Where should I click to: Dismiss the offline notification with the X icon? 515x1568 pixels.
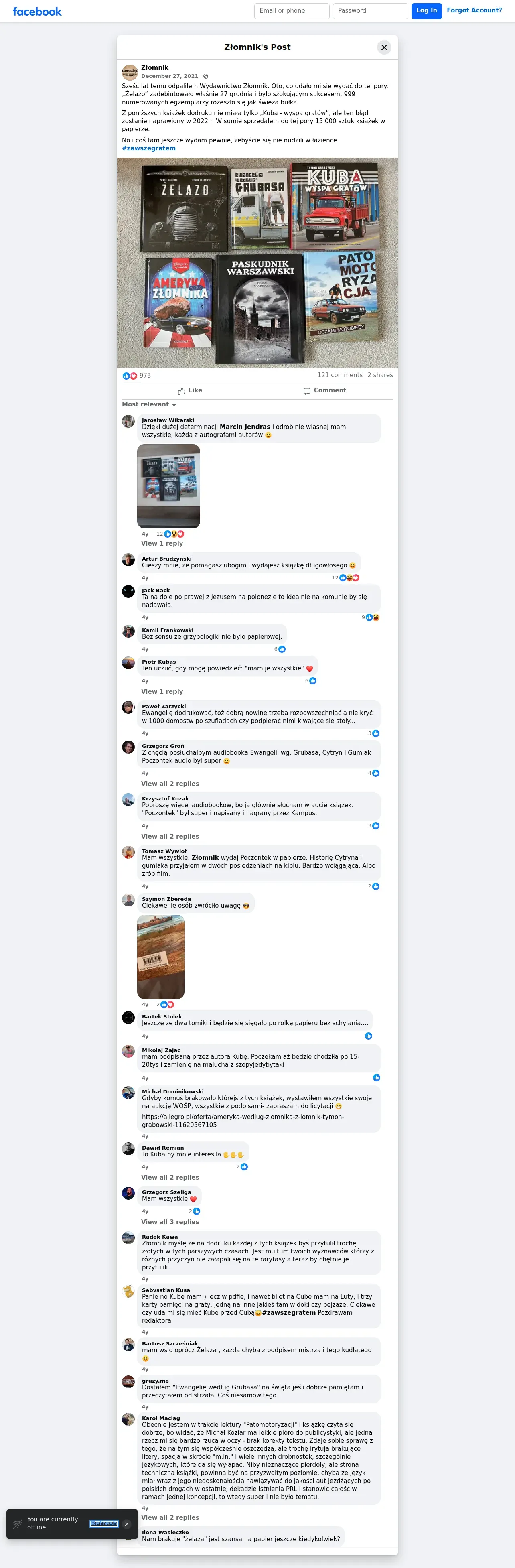pos(127,1524)
